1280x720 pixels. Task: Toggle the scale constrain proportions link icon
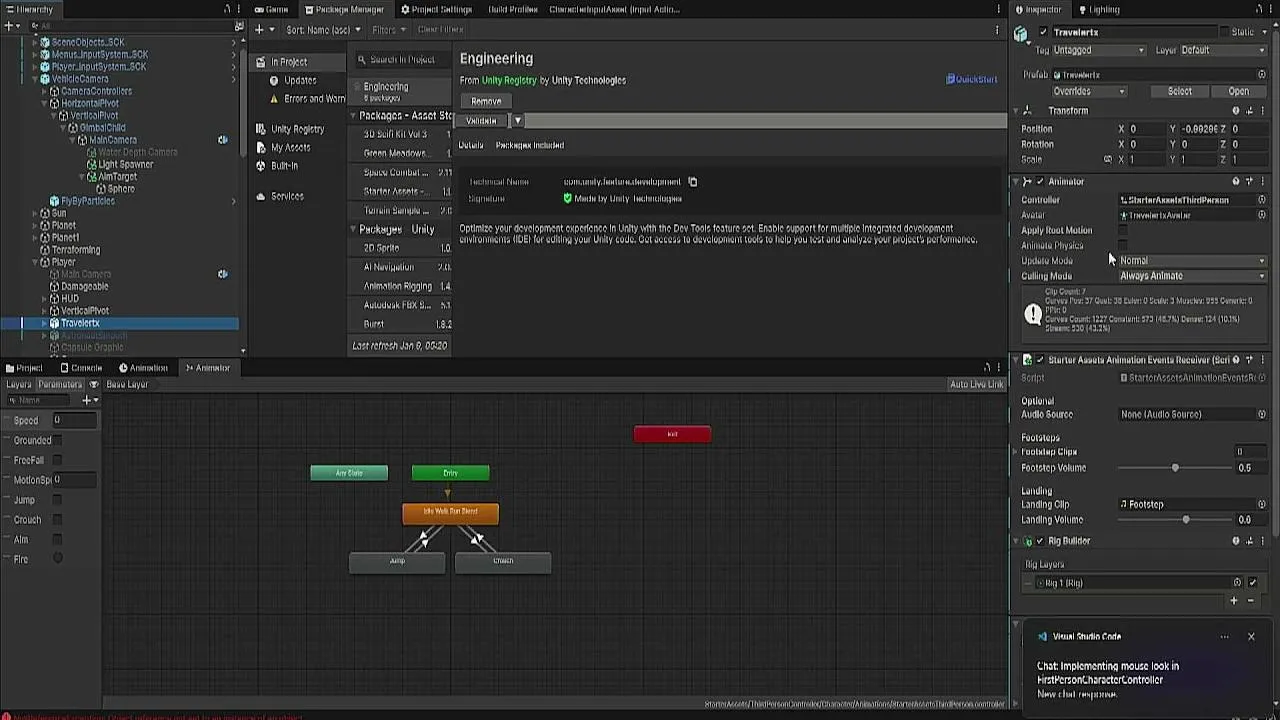(x=1107, y=160)
